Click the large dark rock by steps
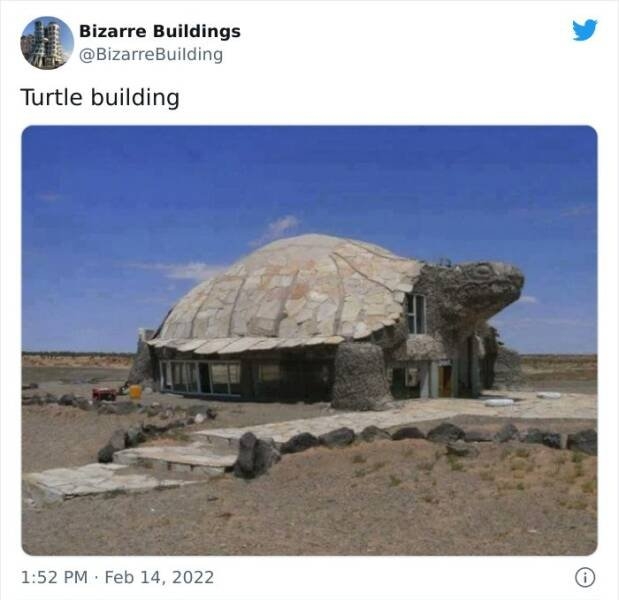 [x=255, y=455]
